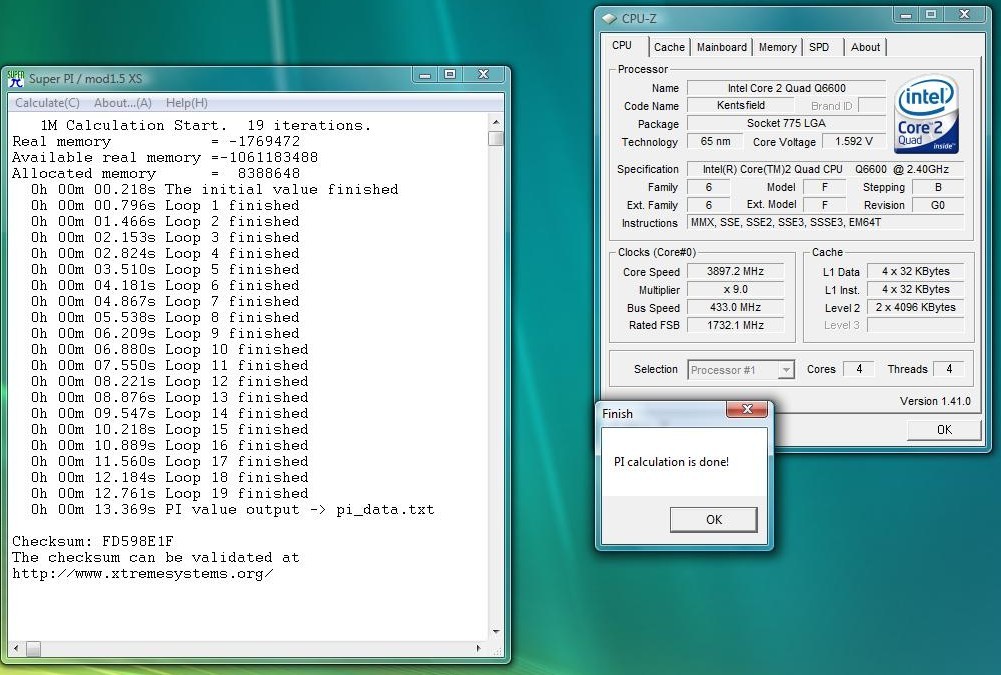
Task: Close the CPU-Z window
Action: [x=964, y=15]
